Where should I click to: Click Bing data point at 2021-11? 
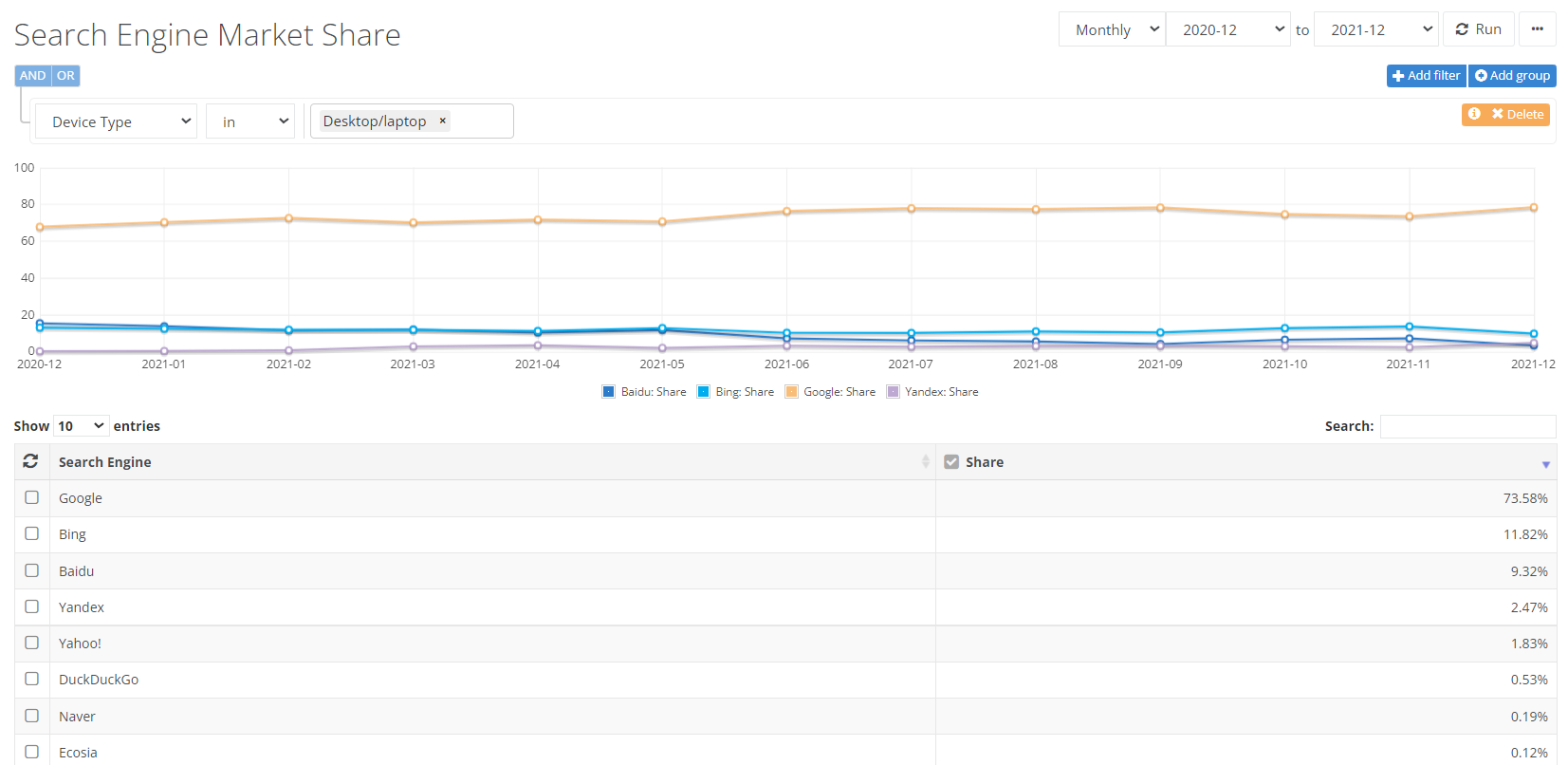(x=1409, y=327)
